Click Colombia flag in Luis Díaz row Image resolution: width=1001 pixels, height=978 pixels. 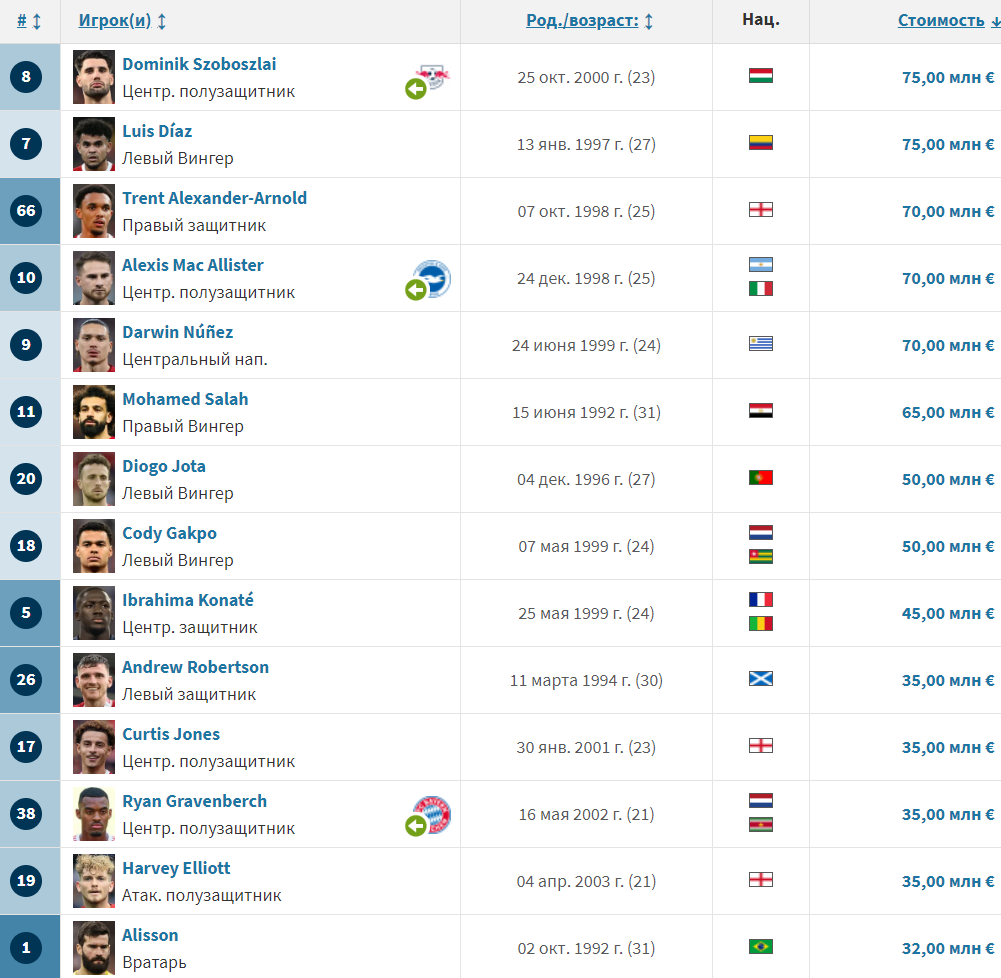(760, 142)
